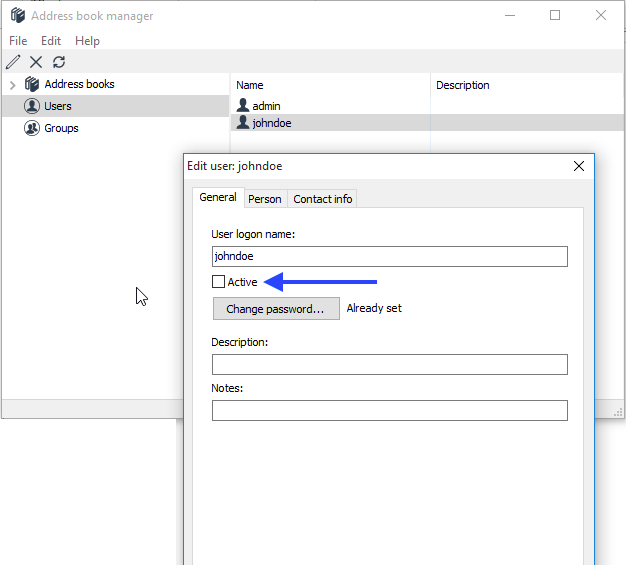Expand the Address books tree node
Image resolution: width=626 pixels, height=565 pixels.
pyautogui.click(x=12, y=85)
